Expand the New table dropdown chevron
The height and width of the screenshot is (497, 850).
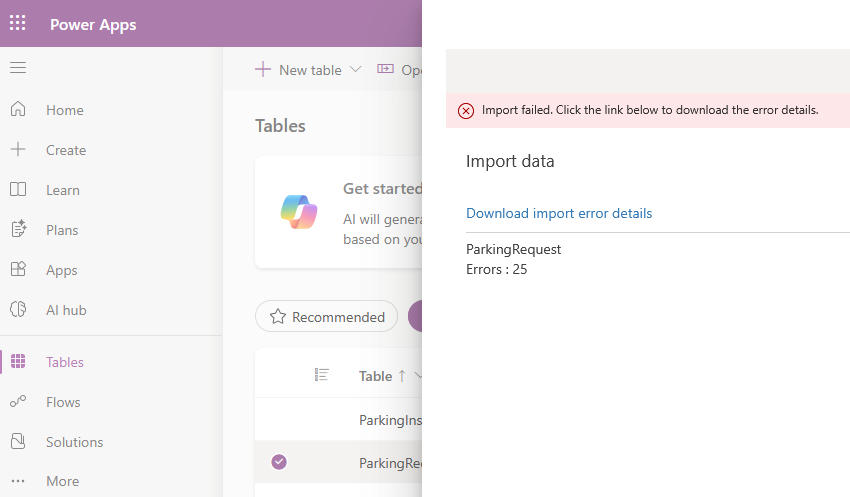click(x=355, y=70)
